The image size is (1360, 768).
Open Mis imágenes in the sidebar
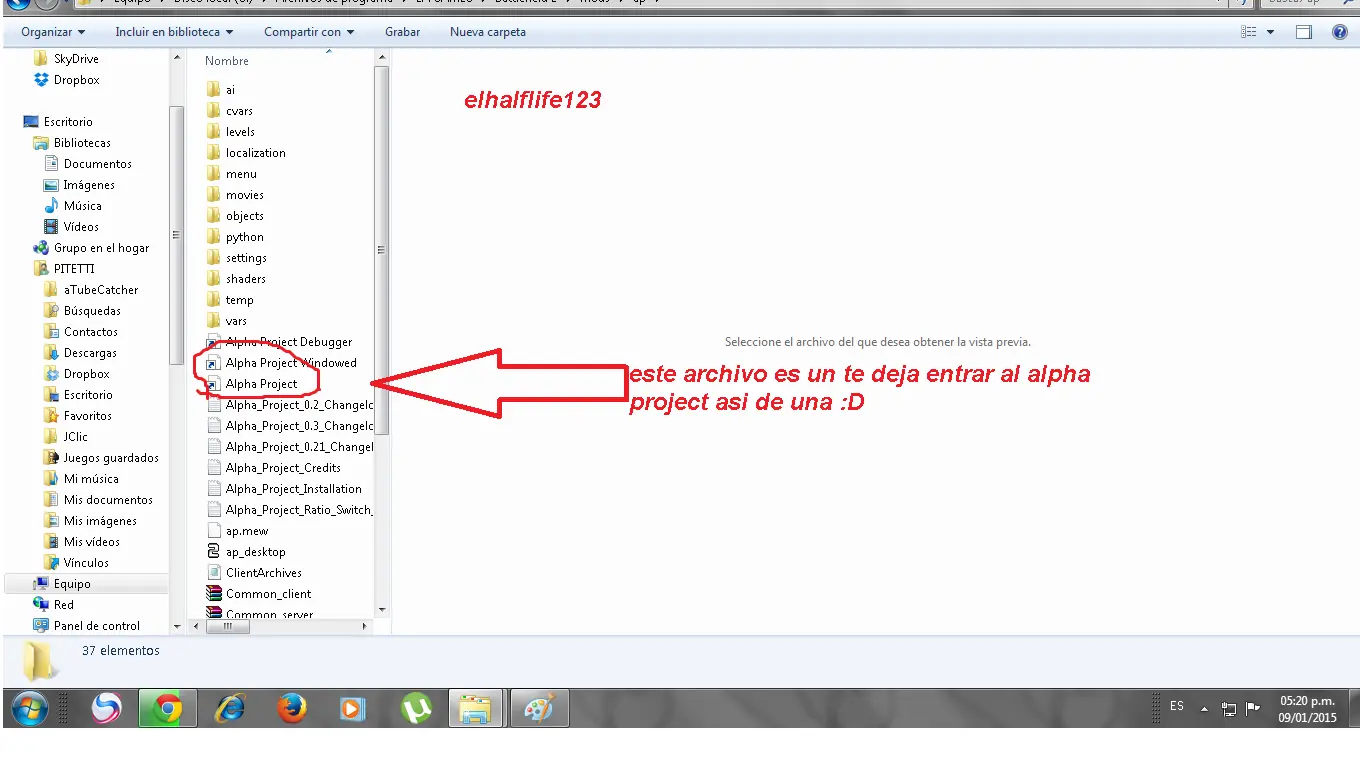click(x=100, y=521)
